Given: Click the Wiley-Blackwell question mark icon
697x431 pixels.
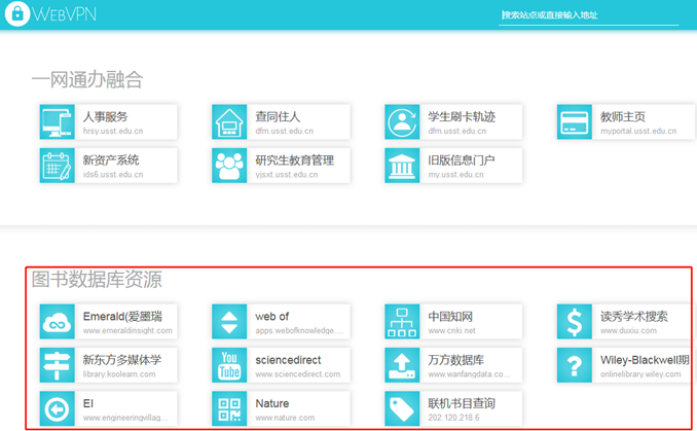Looking at the screenshot, I should click(x=574, y=365).
